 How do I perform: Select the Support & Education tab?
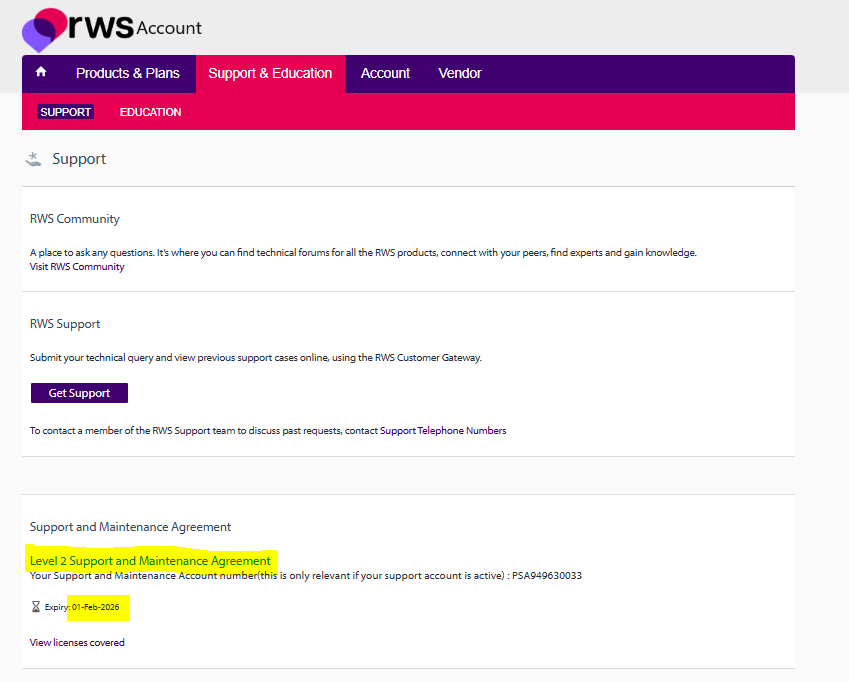pyautogui.click(x=270, y=73)
